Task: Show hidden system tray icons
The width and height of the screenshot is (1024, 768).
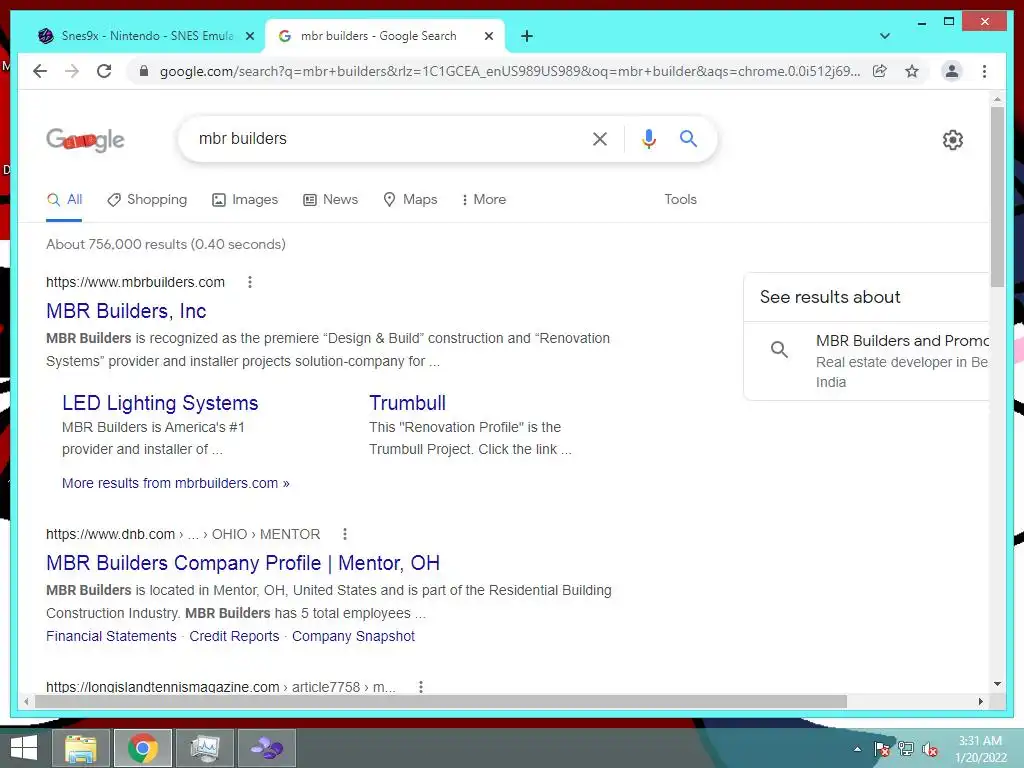Action: click(x=857, y=749)
